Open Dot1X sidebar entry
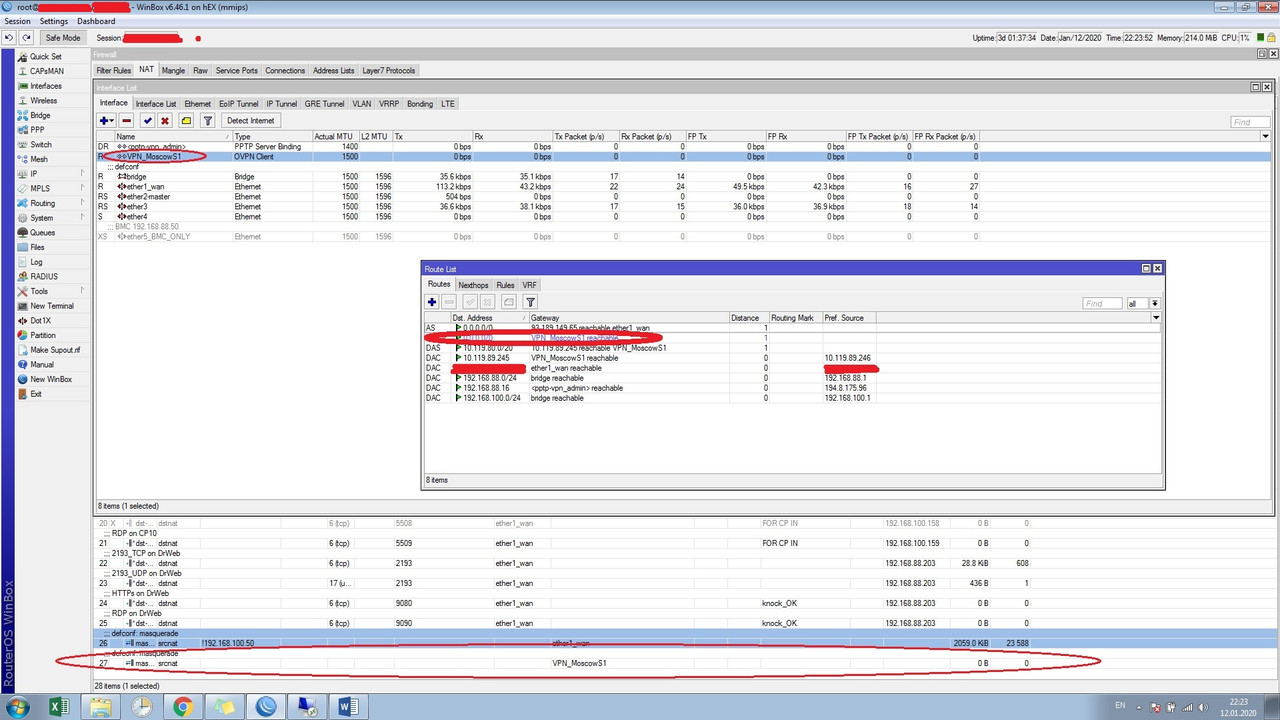This screenshot has width=1280, height=720. point(40,320)
